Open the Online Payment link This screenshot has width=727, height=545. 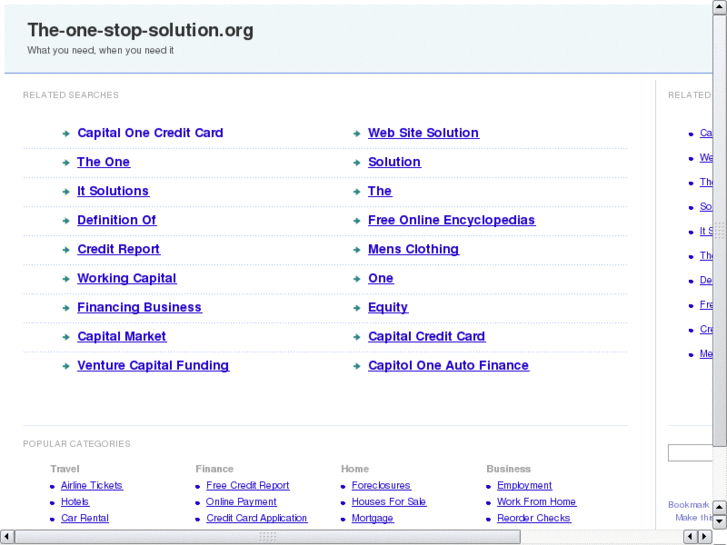tap(242, 502)
